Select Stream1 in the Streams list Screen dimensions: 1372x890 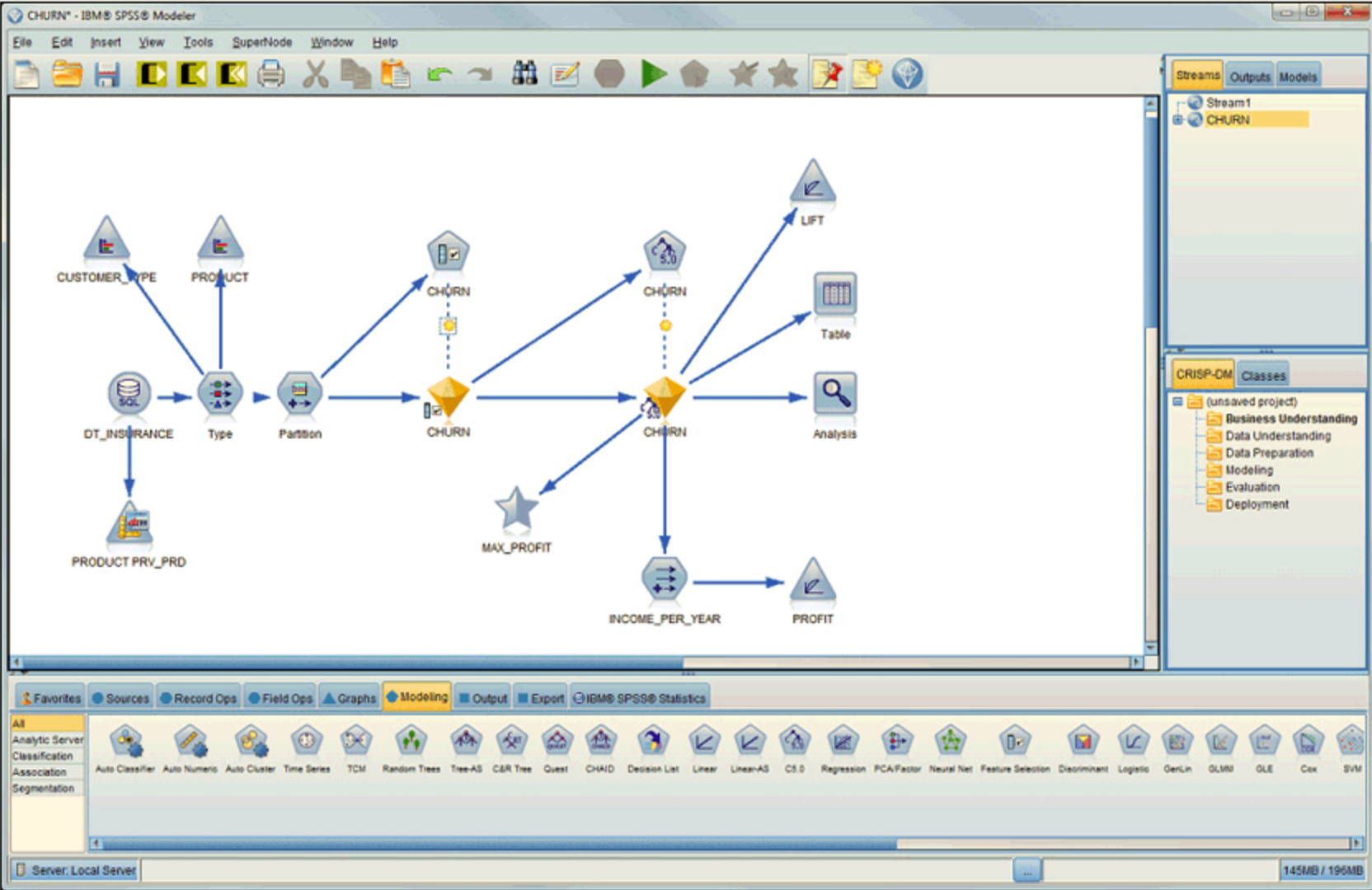click(x=1229, y=103)
